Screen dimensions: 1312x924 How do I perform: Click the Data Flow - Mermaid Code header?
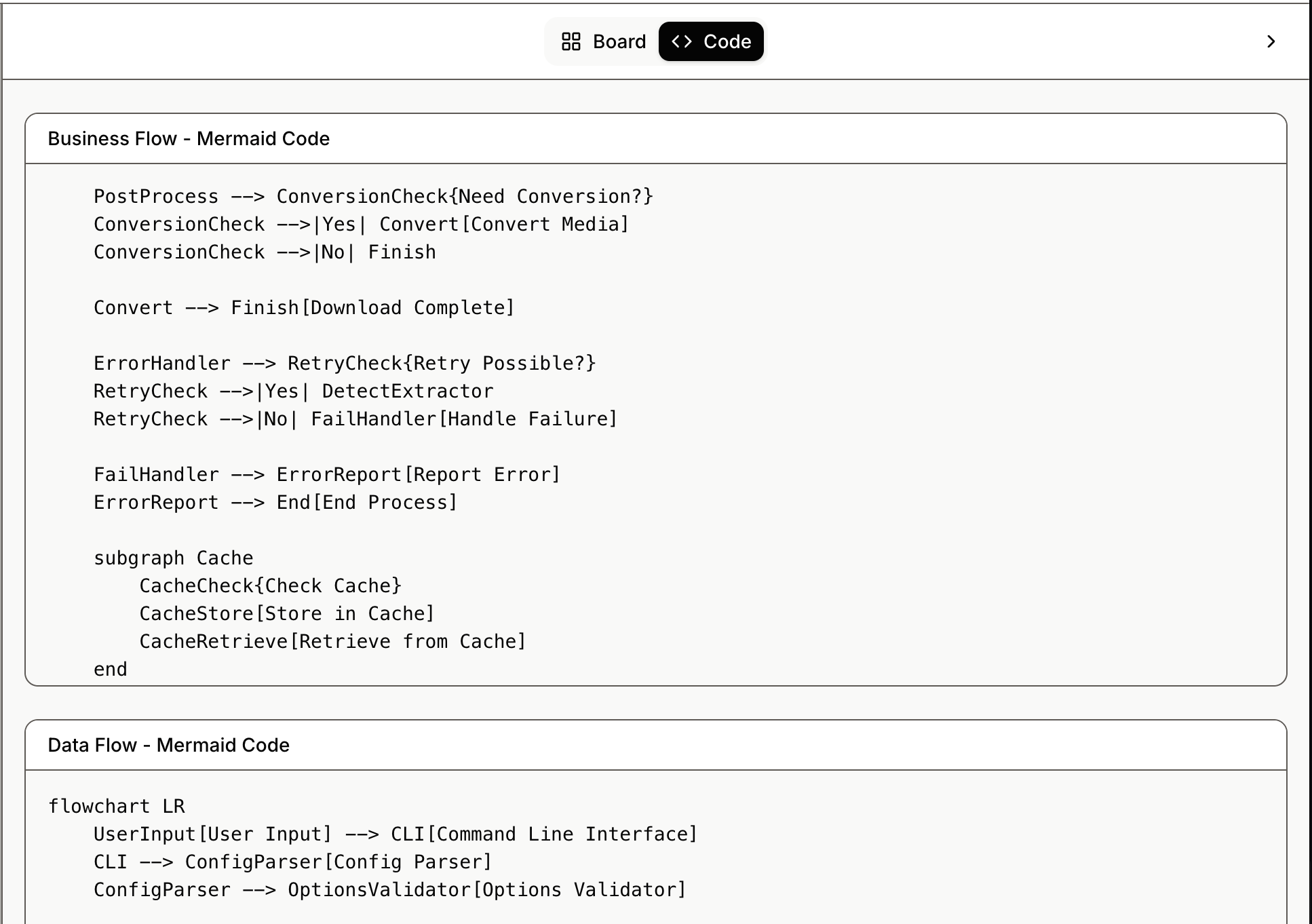[168, 745]
